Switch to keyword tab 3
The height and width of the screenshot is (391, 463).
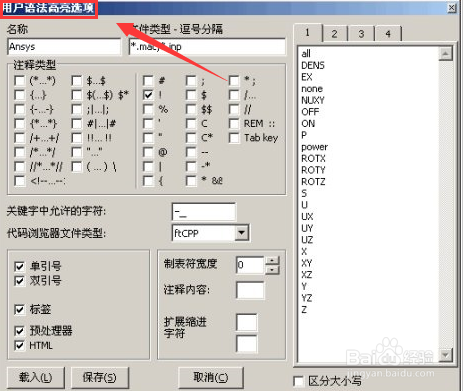(361, 34)
